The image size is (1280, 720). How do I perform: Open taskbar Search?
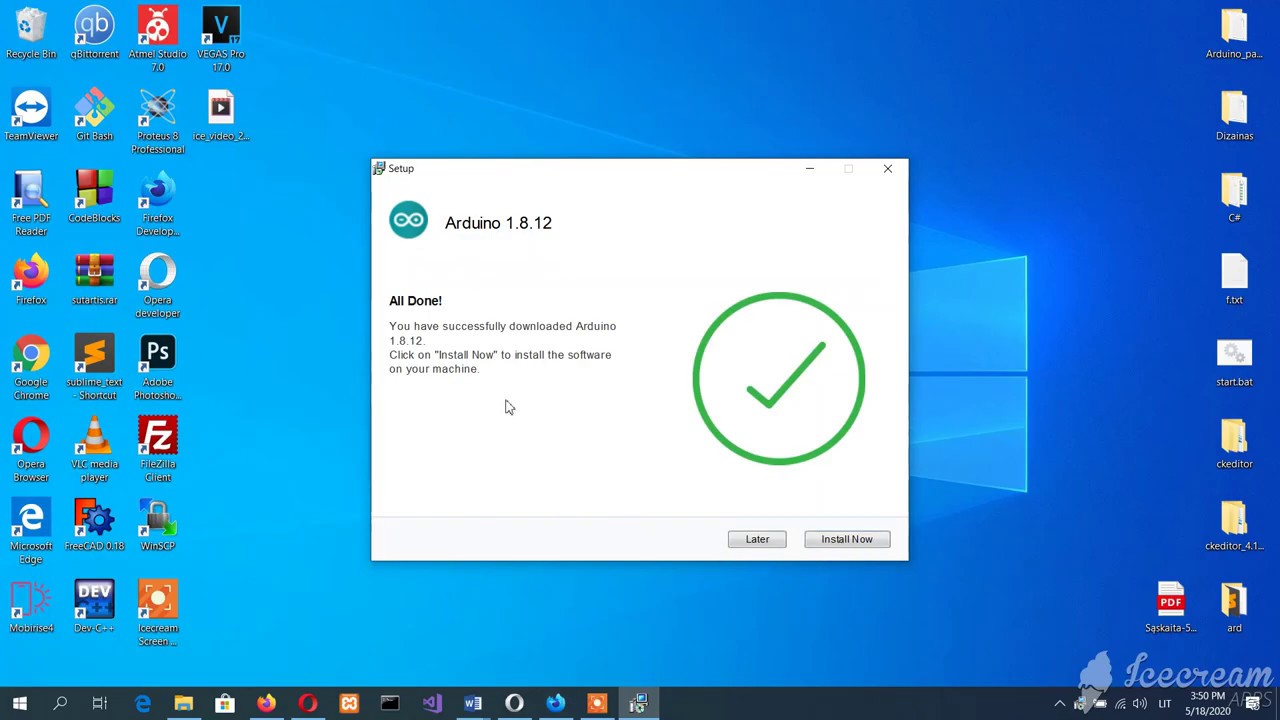(60, 704)
